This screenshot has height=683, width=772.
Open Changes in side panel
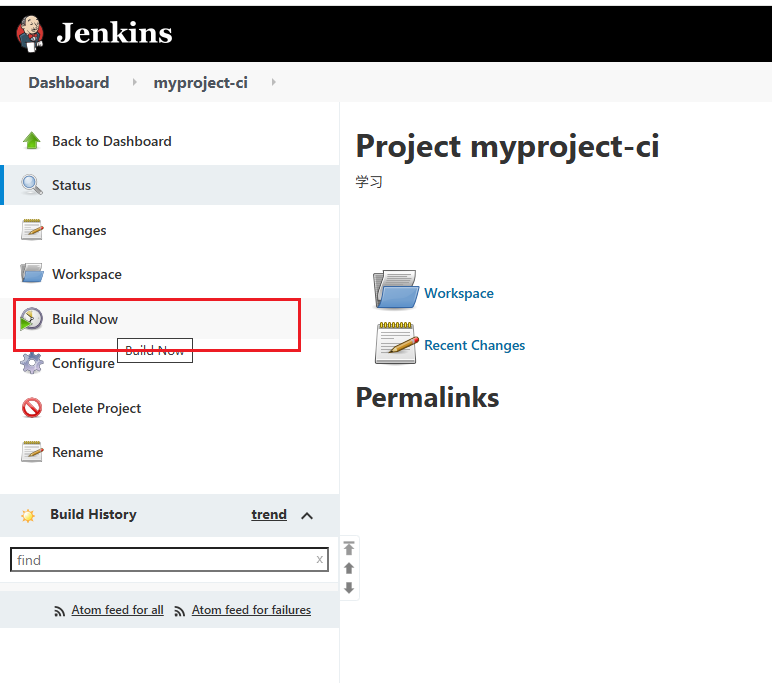(x=79, y=230)
